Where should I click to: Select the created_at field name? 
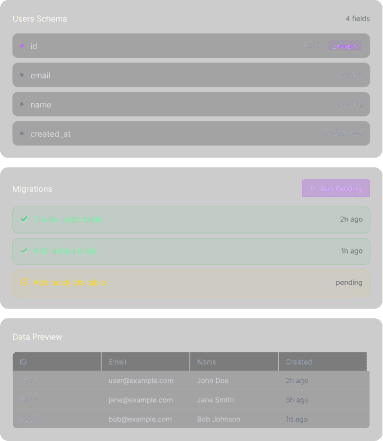[50, 134]
